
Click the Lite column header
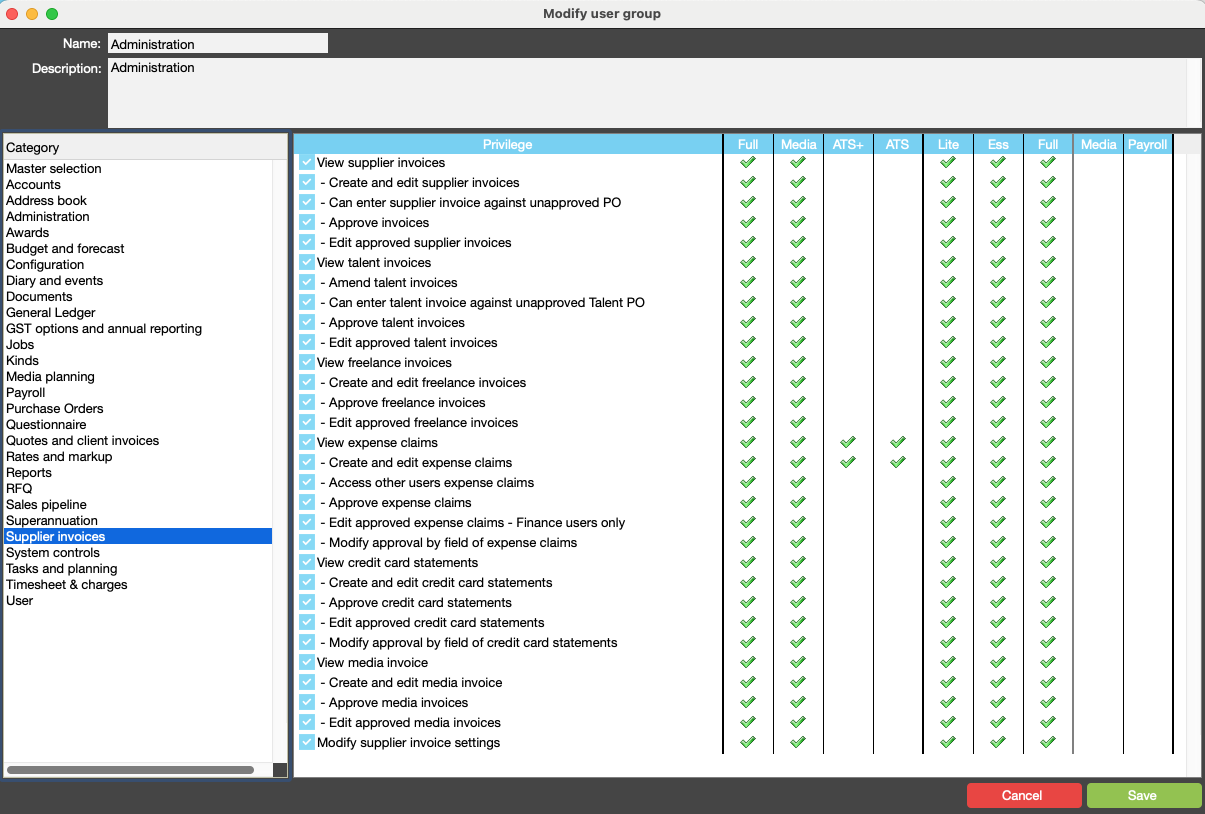(948, 144)
